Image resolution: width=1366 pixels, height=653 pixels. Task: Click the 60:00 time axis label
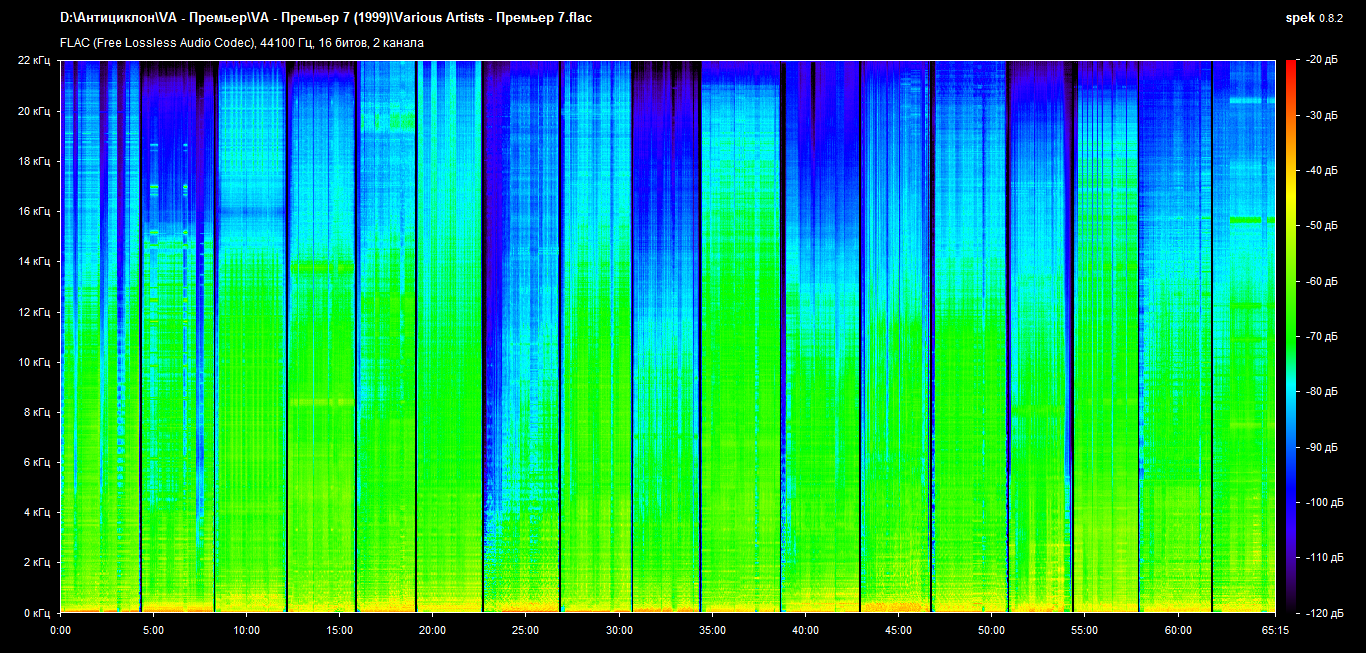[1177, 630]
